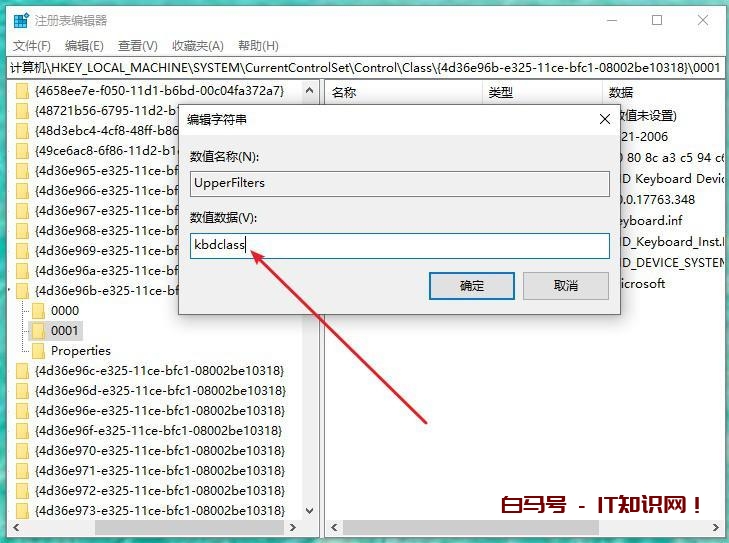The image size is (729, 543).
Task: Select key starting {49ce6ac8-6f86-11d2
Action: pyautogui.click(x=106, y=151)
